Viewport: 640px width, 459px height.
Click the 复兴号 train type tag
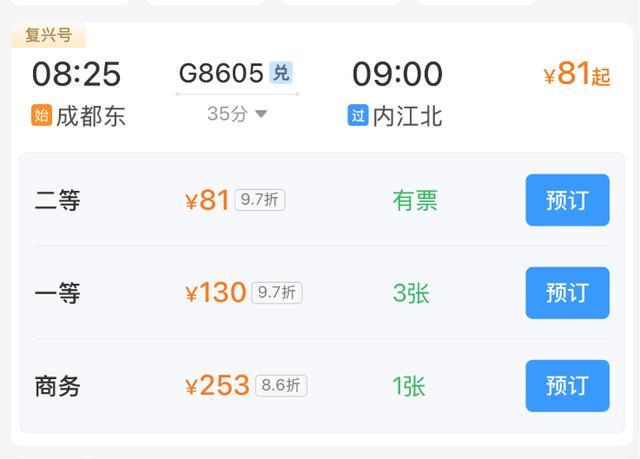point(48,36)
